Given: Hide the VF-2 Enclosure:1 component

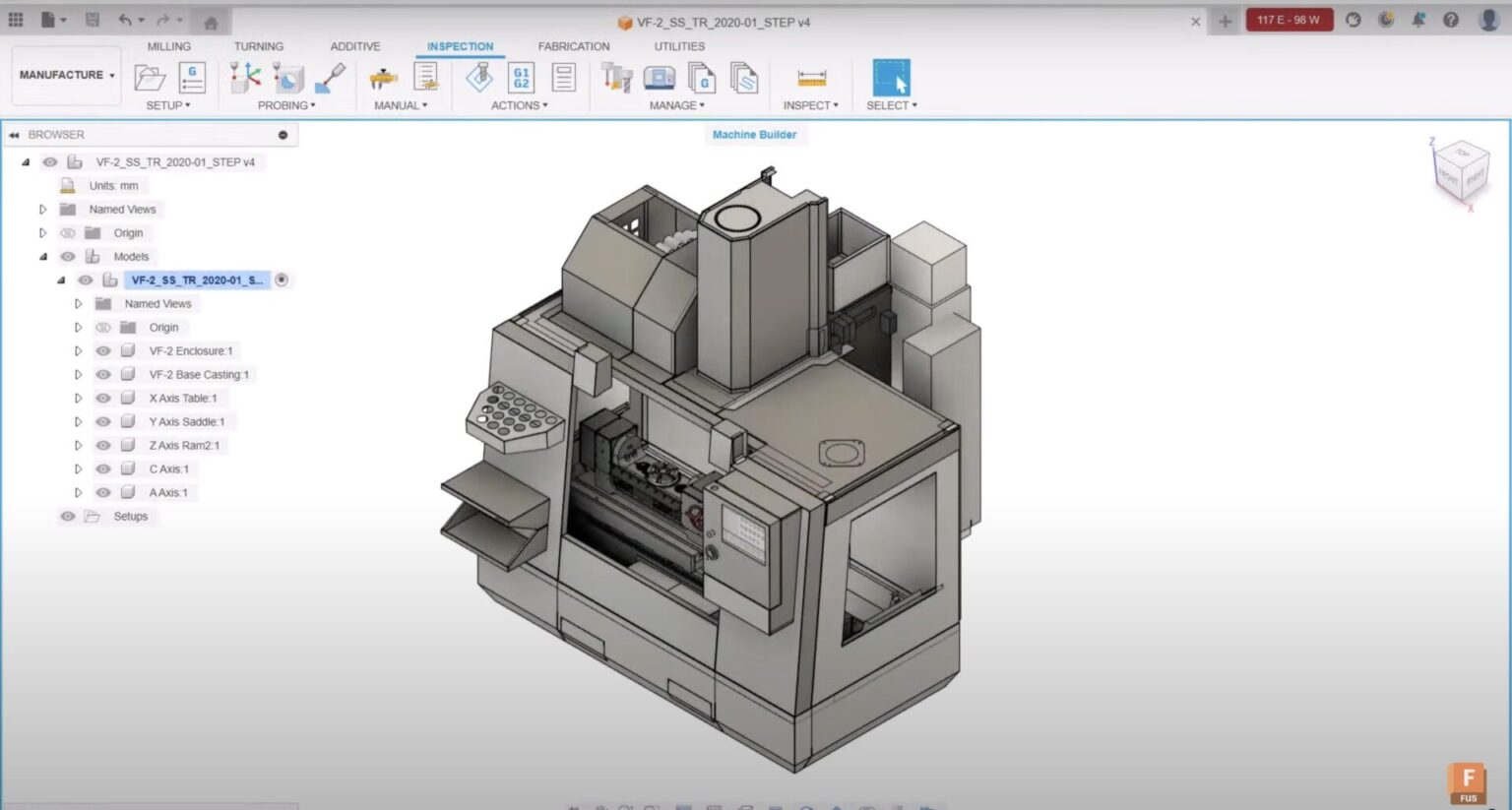Looking at the screenshot, I should click(x=103, y=351).
